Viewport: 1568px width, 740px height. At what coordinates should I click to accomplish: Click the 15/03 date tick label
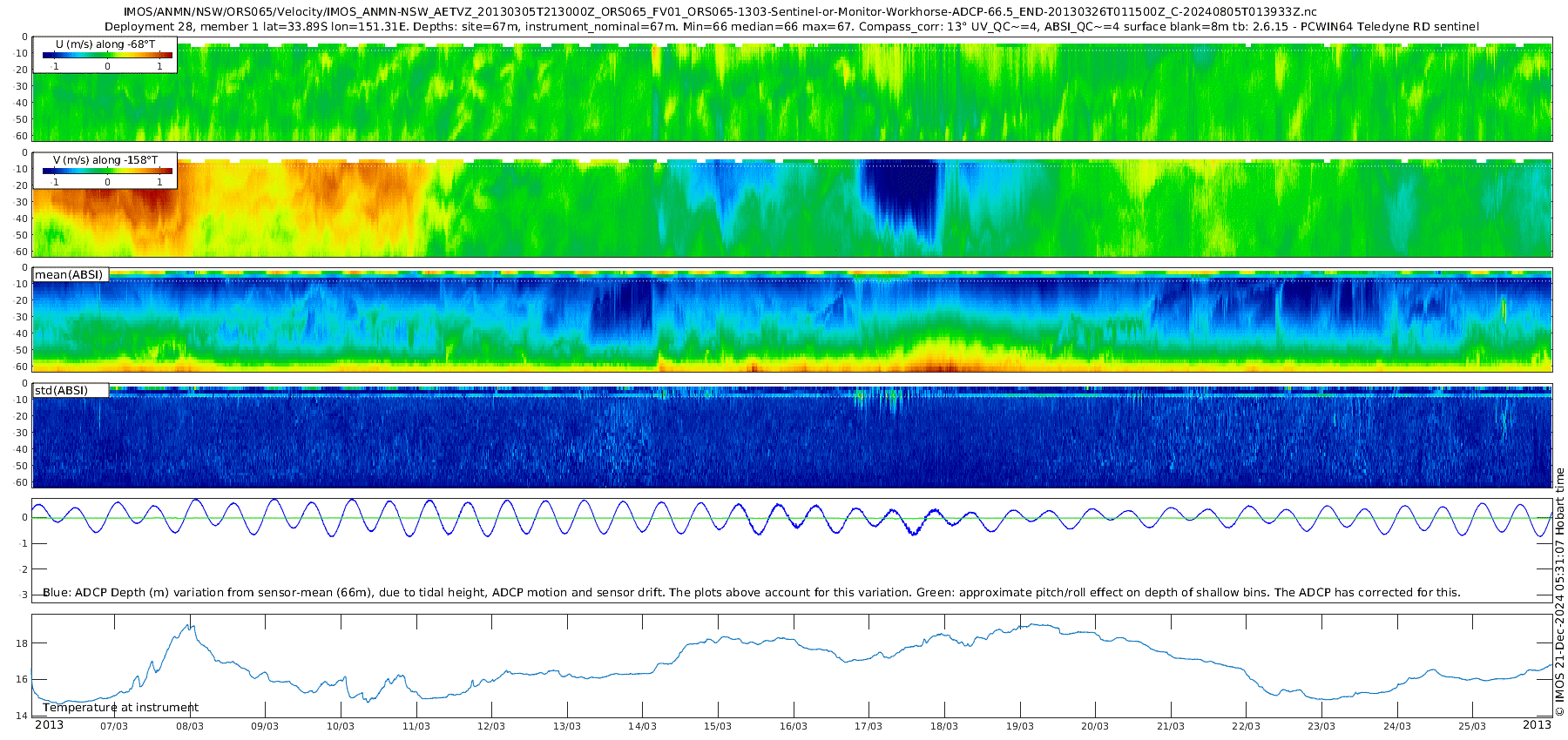pyautogui.click(x=718, y=726)
